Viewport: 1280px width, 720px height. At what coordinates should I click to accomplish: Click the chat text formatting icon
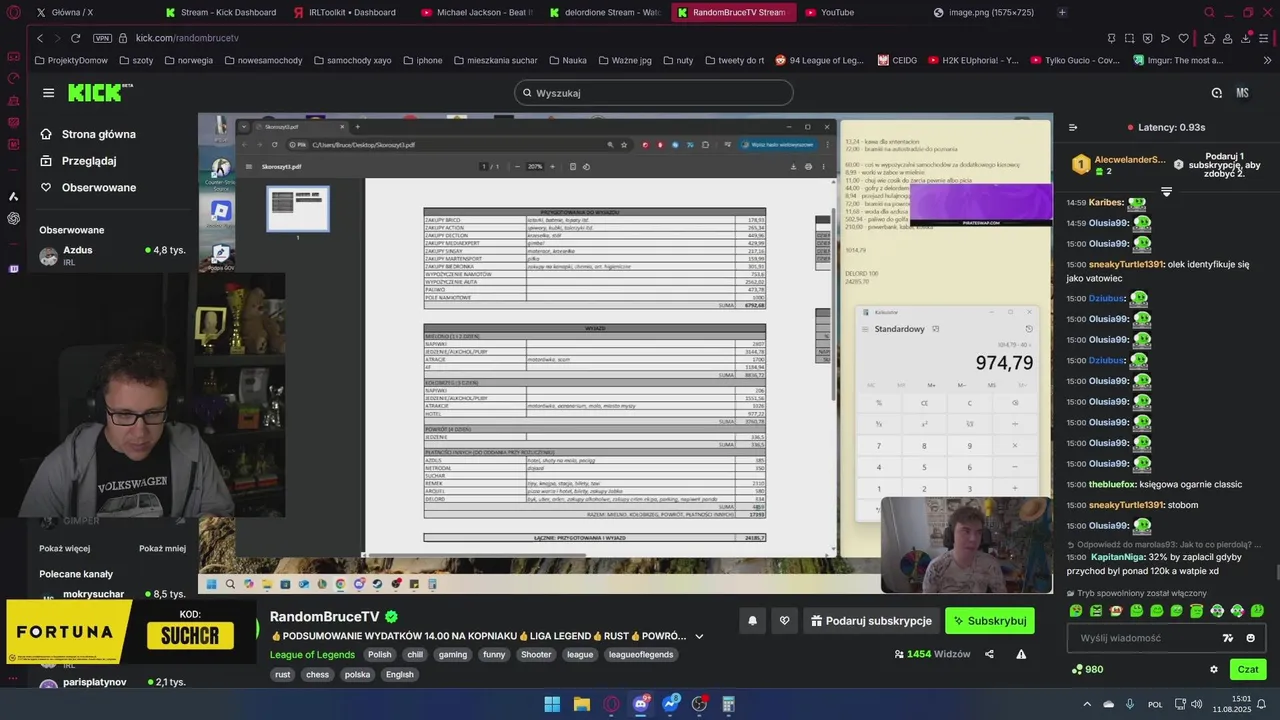point(1228,638)
